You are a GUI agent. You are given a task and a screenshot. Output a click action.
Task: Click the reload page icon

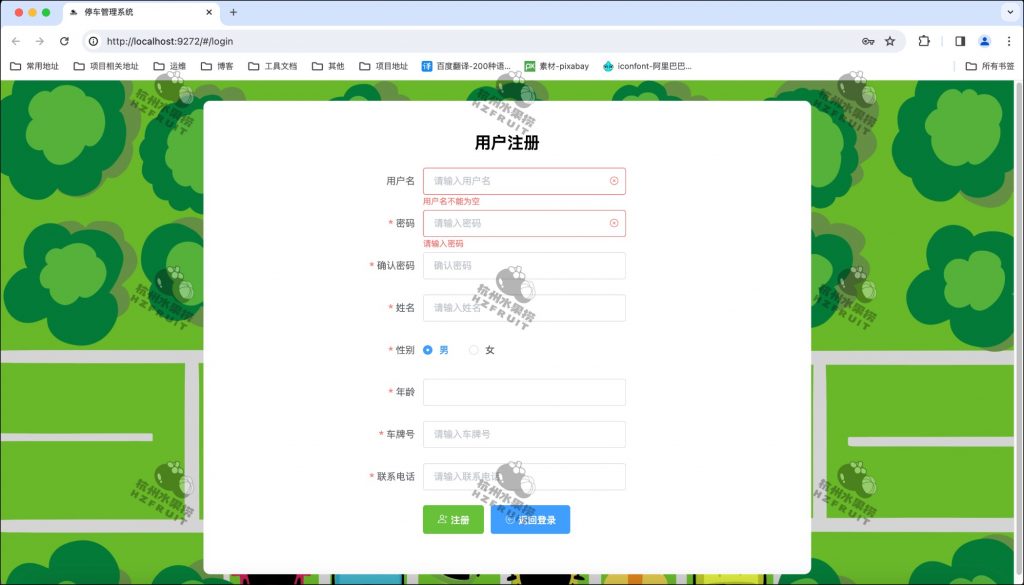[63, 42]
